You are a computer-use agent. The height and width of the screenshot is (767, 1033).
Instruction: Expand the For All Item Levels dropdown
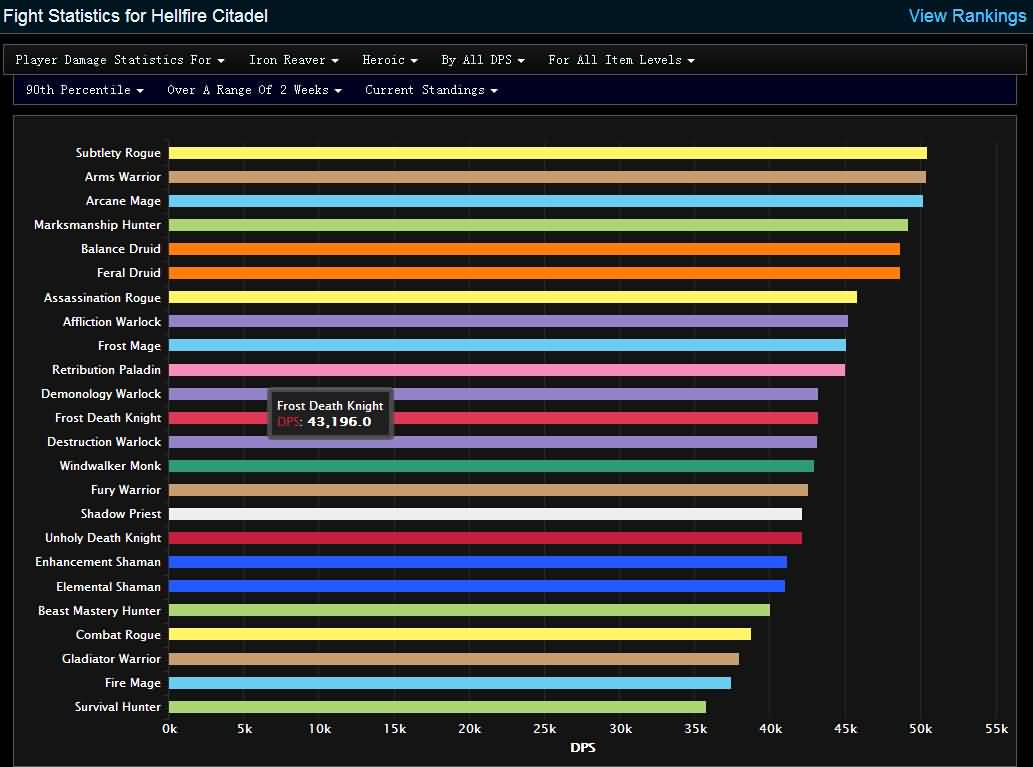pos(621,60)
